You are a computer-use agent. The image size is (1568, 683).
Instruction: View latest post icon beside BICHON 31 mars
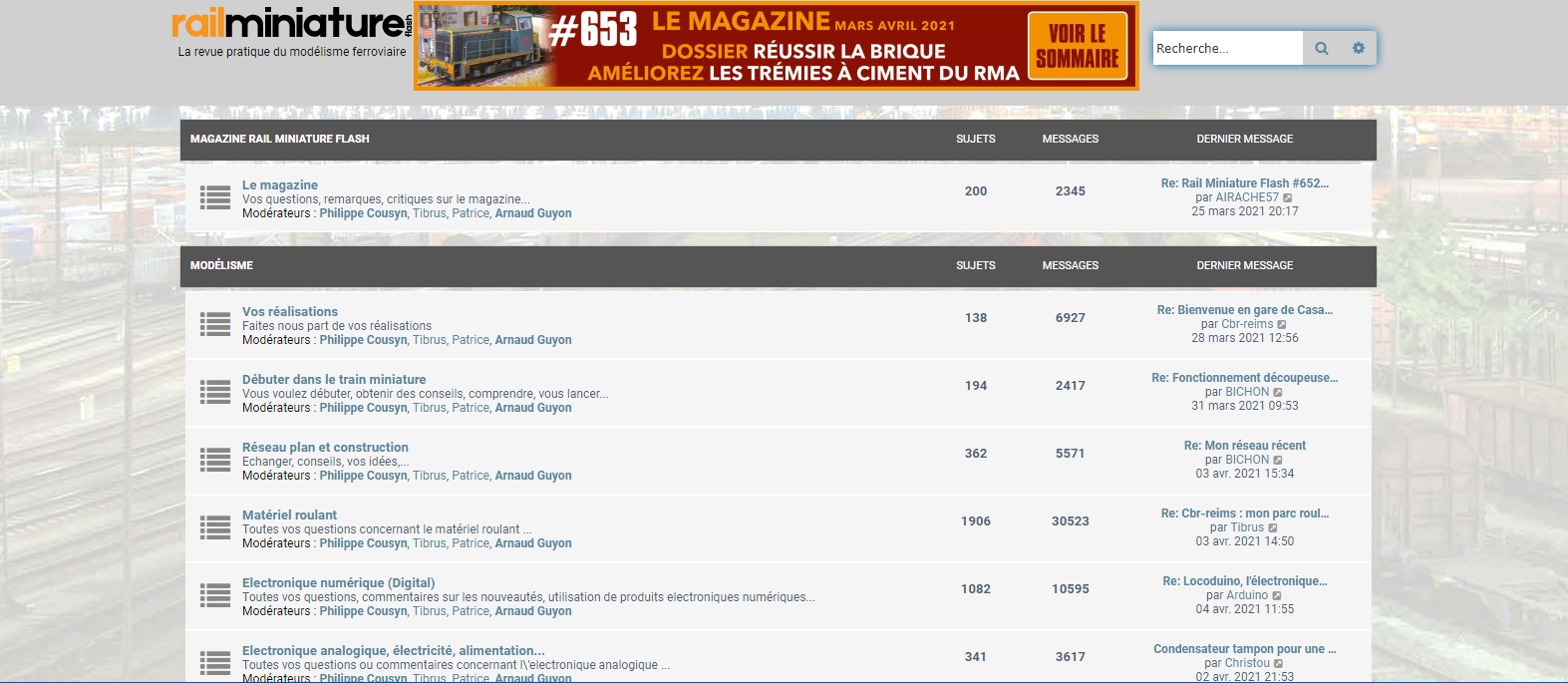pyautogui.click(x=1278, y=392)
